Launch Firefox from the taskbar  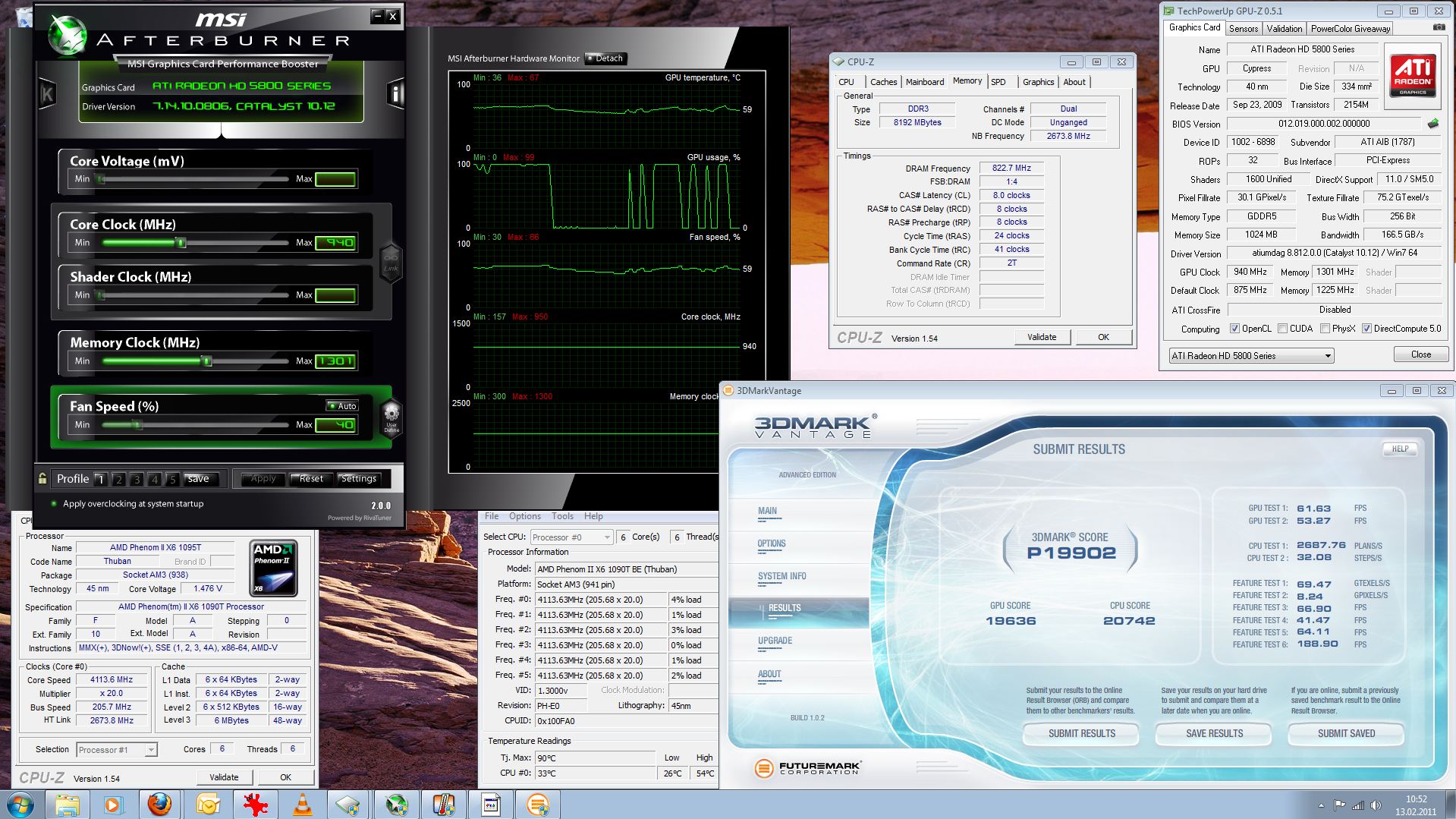[159, 805]
